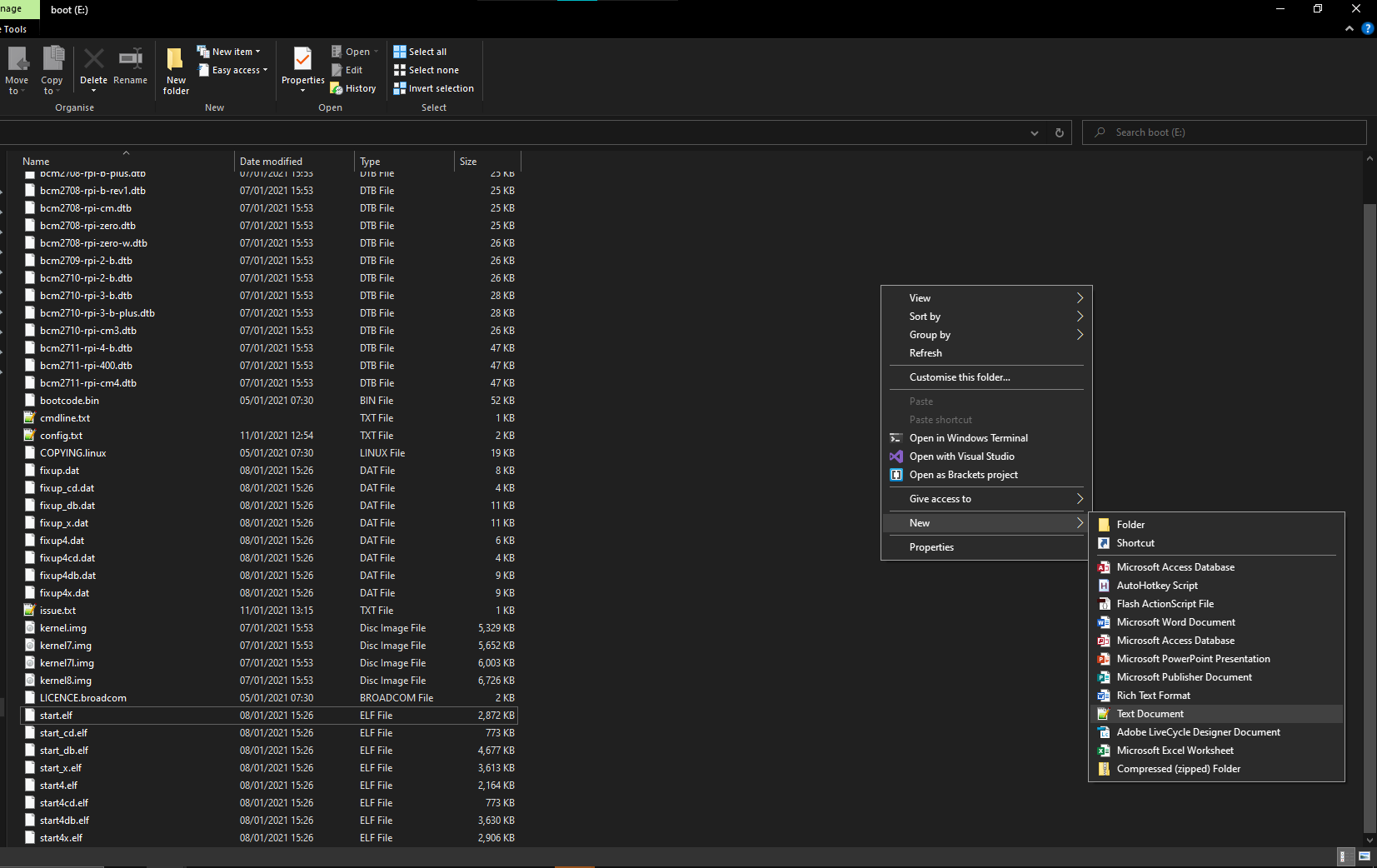Image resolution: width=1377 pixels, height=868 pixels.
Task: Choose AutoHotkey Script in New submenu
Action: tap(1216, 586)
